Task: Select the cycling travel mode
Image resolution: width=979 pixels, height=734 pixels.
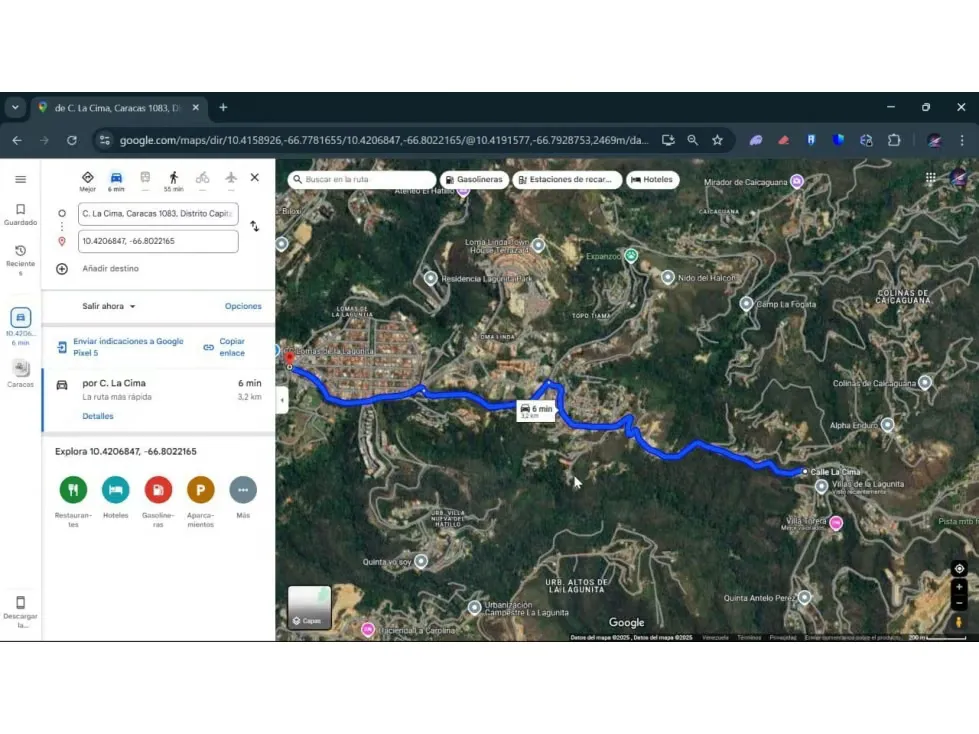Action: point(202,181)
